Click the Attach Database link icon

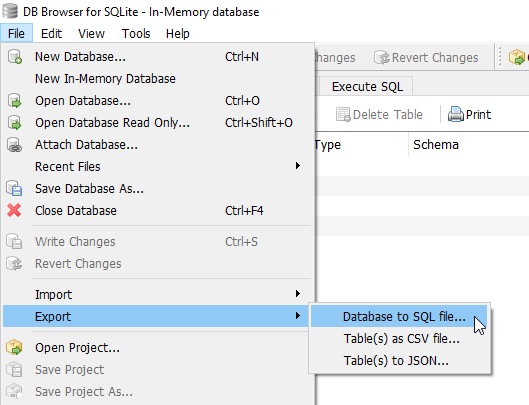click(x=15, y=145)
